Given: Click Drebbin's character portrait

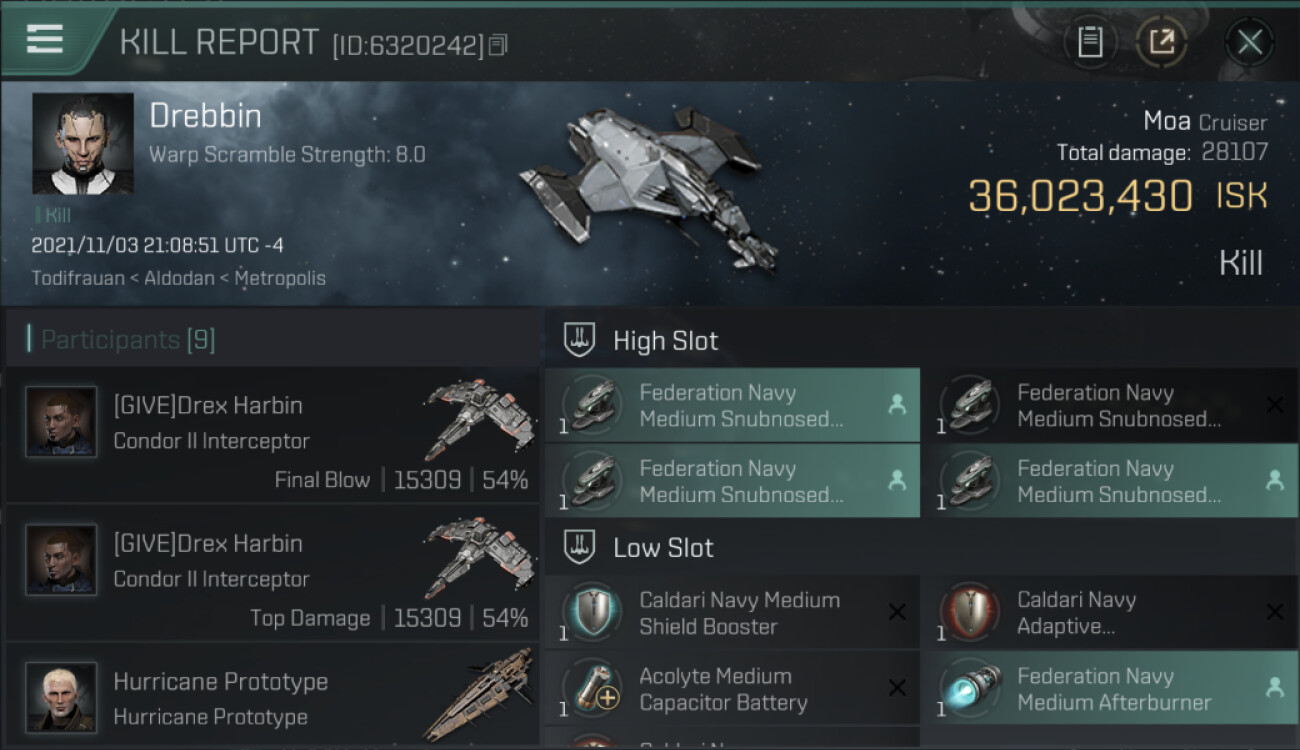Looking at the screenshot, I should [82, 143].
